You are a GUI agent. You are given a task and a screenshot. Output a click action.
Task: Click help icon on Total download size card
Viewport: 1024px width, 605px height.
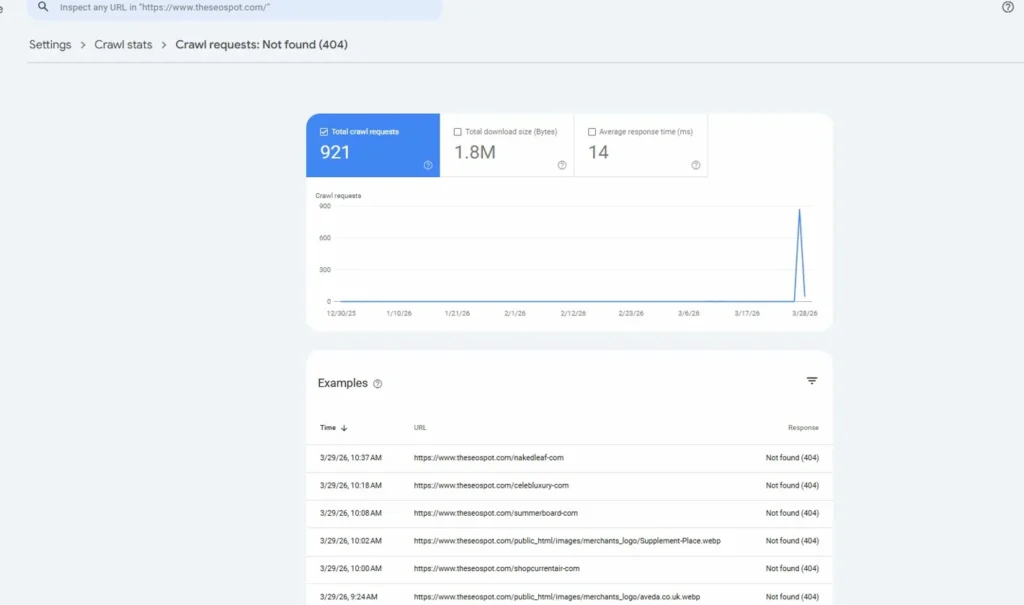click(x=562, y=165)
